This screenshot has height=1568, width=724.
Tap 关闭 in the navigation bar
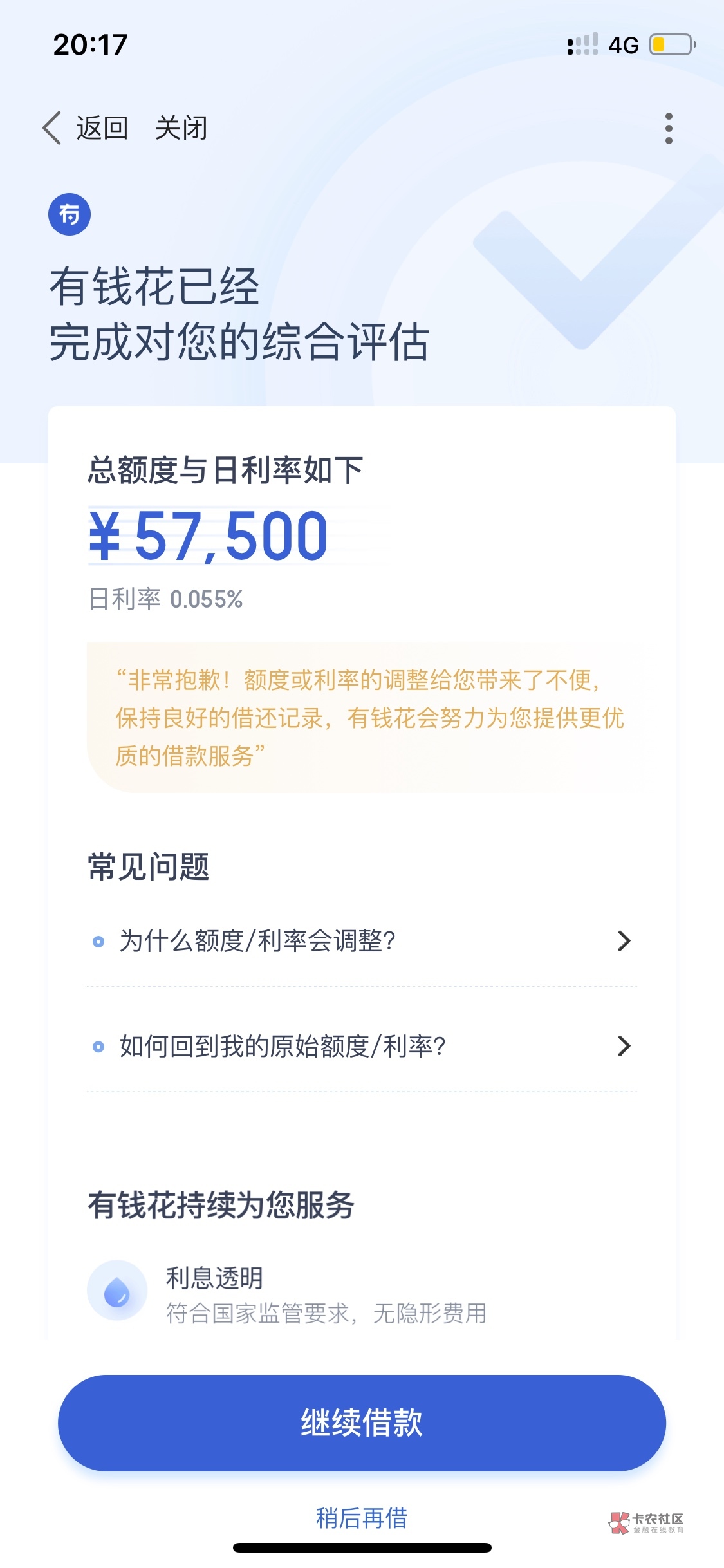[x=181, y=127]
